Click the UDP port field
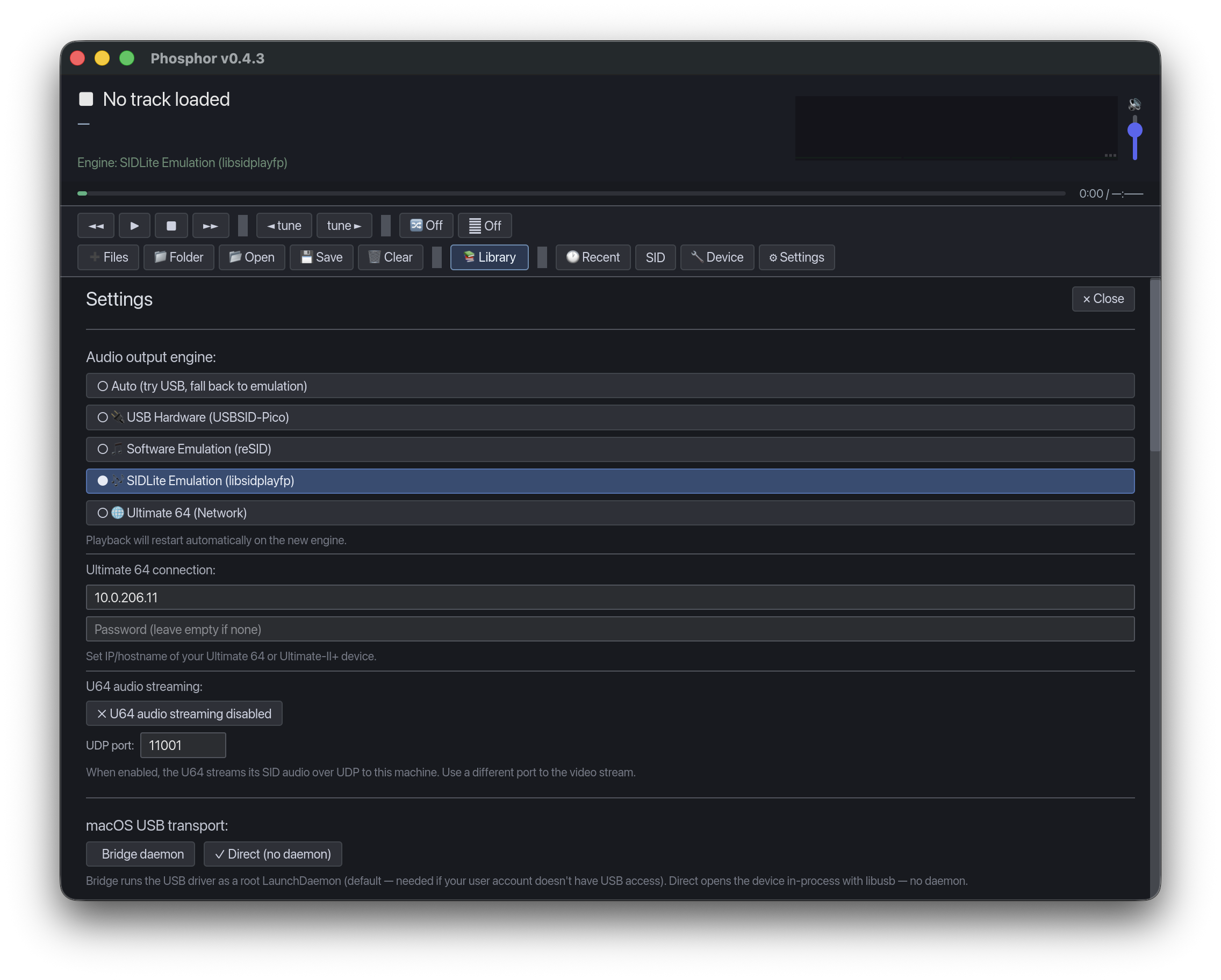The width and height of the screenshot is (1221, 980). 183,746
